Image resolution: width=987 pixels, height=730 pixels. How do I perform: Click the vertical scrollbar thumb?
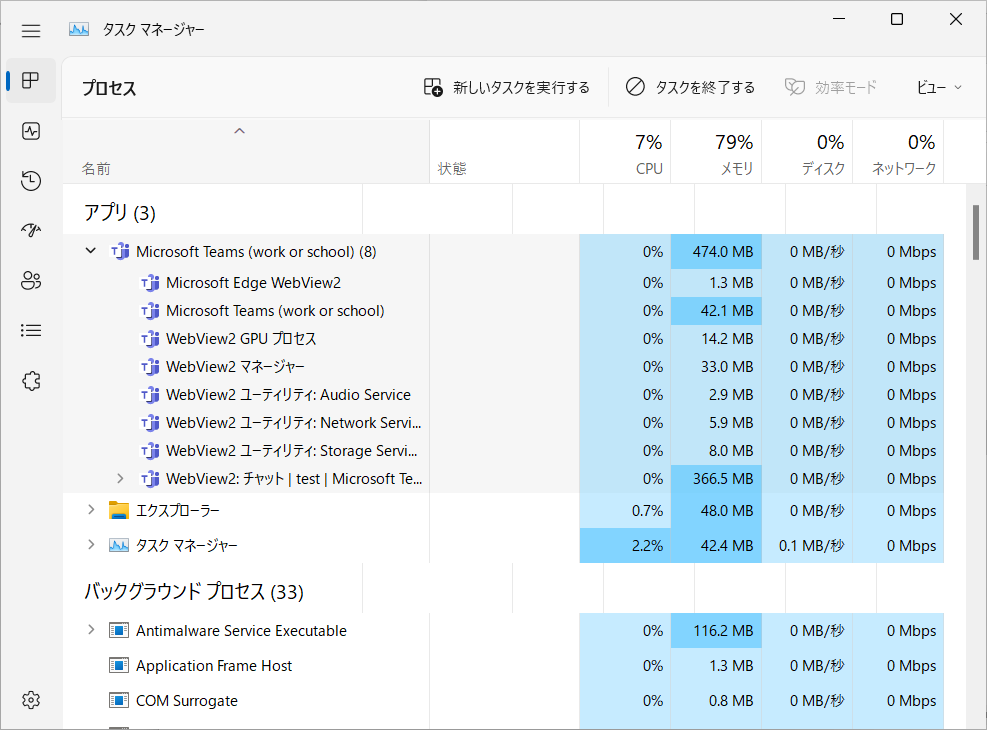pos(976,232)
